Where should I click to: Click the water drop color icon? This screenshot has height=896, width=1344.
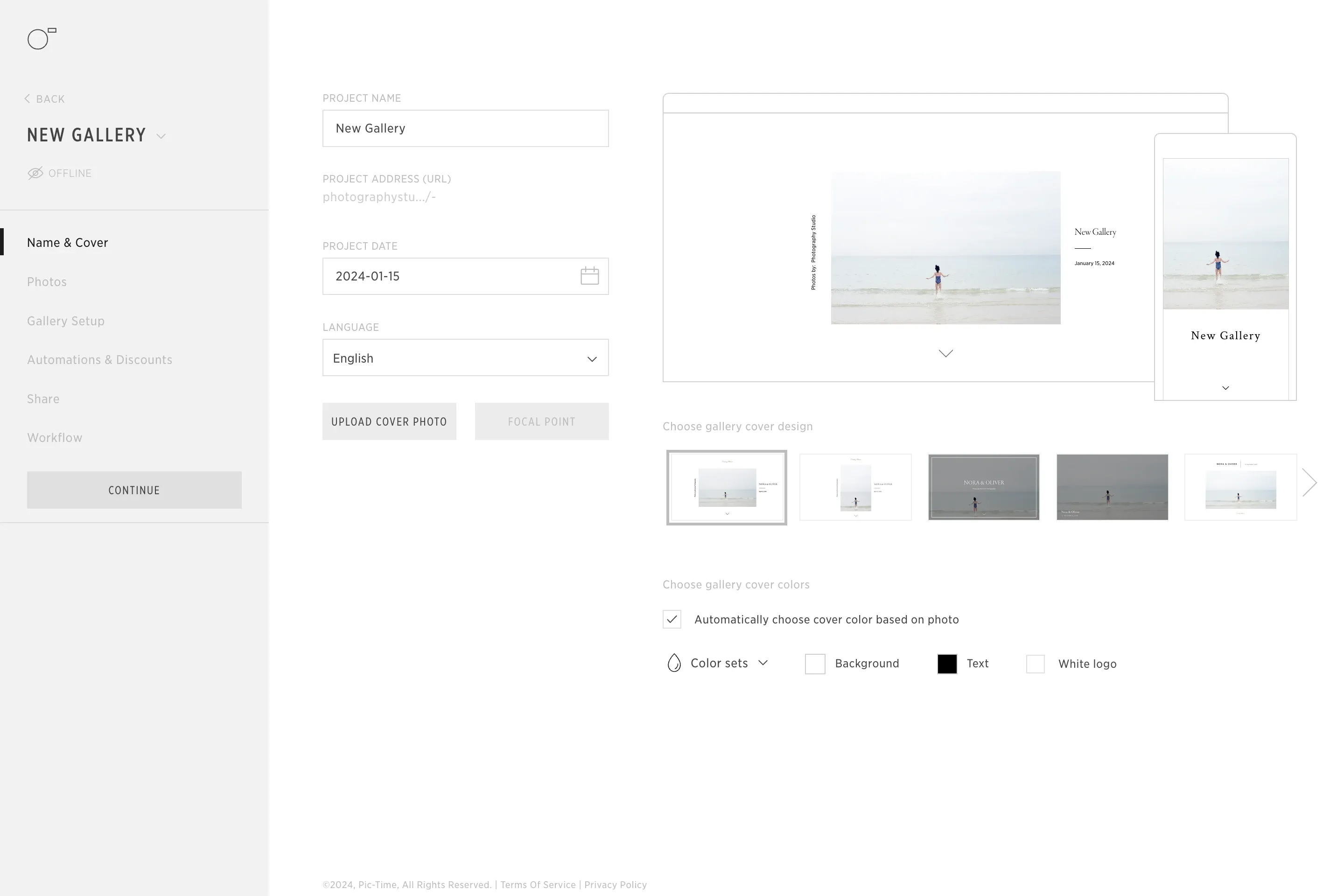click(674, 663)
